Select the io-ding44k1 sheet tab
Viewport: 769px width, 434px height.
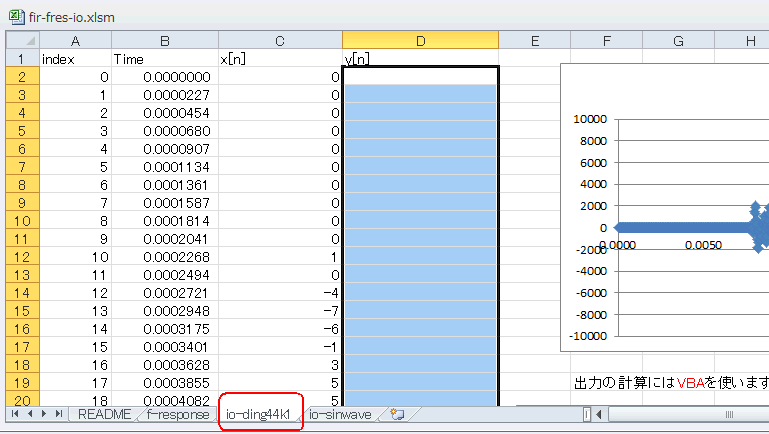(258, 414)
